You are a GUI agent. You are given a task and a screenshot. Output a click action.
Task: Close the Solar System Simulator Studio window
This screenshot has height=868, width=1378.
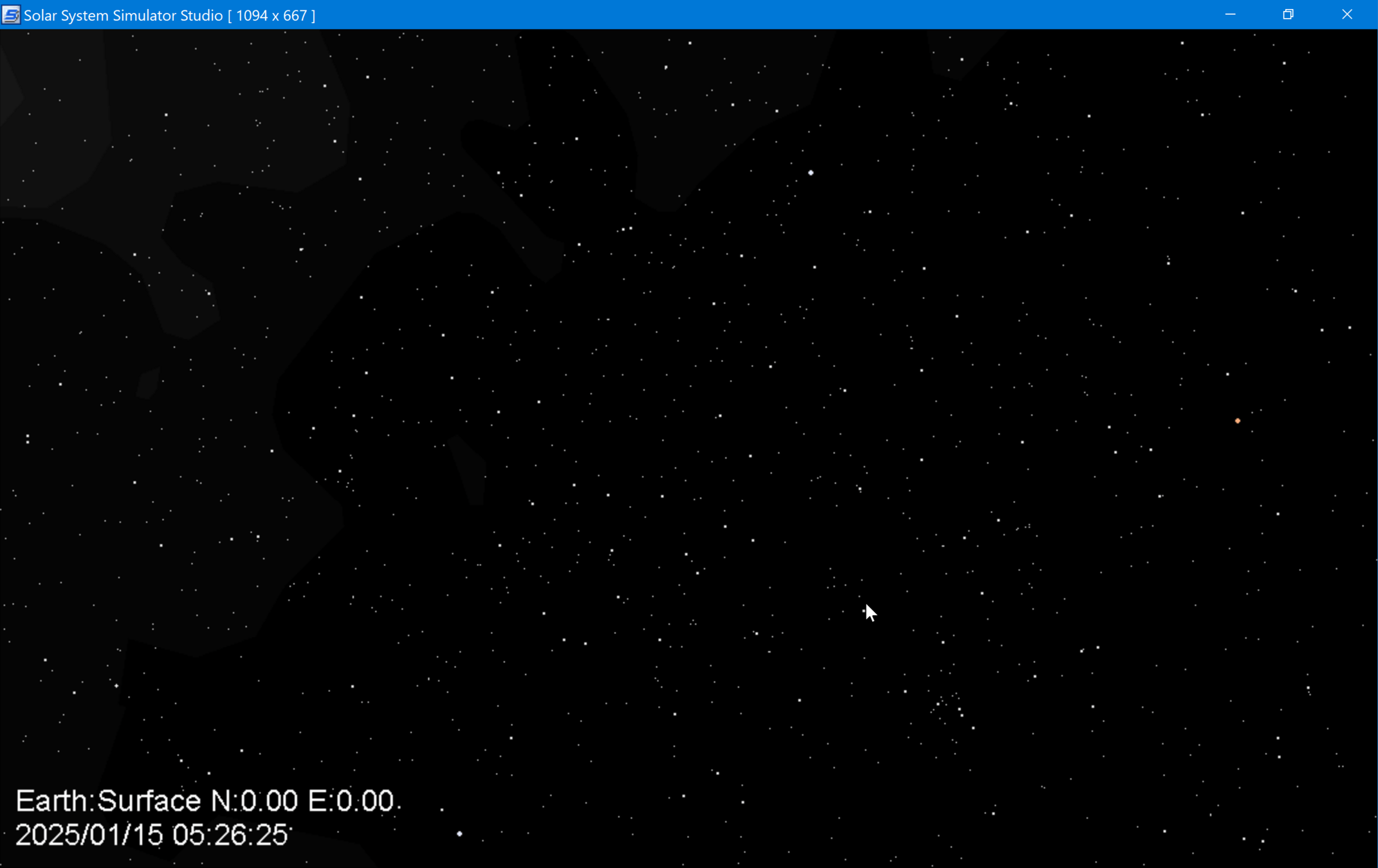(1346, 15)
